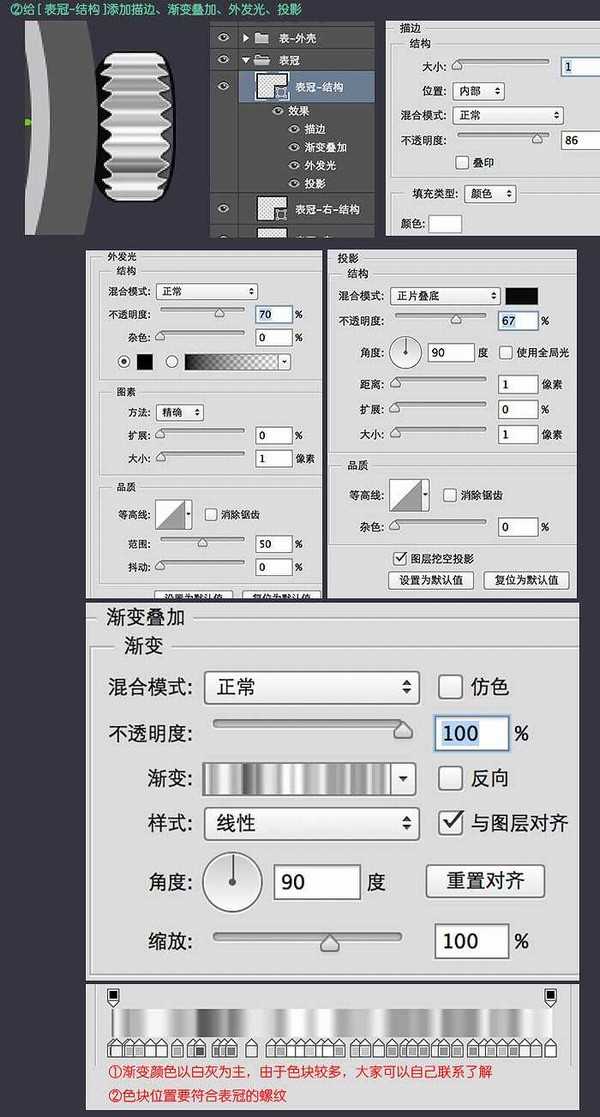This screenshot has width=600, height=1117.
Task: Toggle the eye icon beside 外发光 effect
Action: pyautogui.click(x=294, y=165)
